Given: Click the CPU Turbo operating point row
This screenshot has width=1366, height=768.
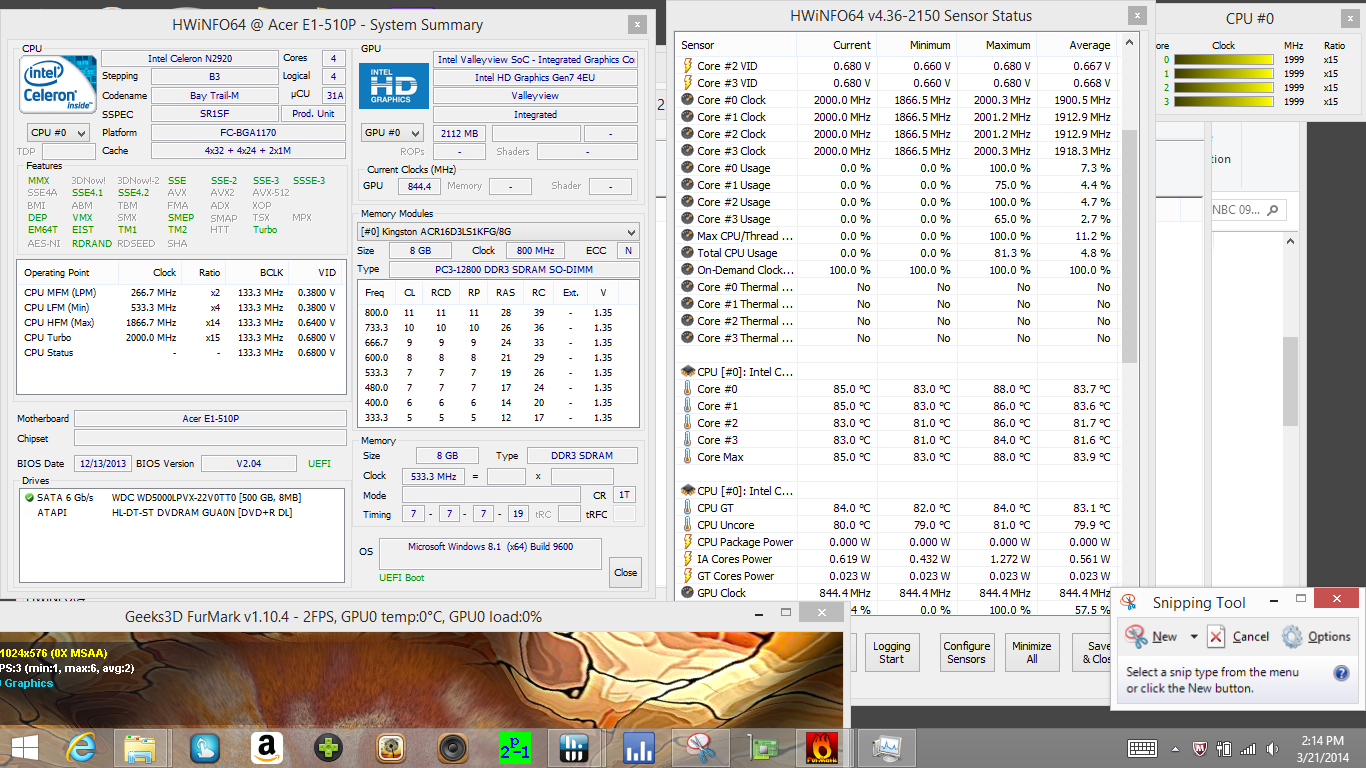Looking at the screenshot, I should tap(180, 337).
